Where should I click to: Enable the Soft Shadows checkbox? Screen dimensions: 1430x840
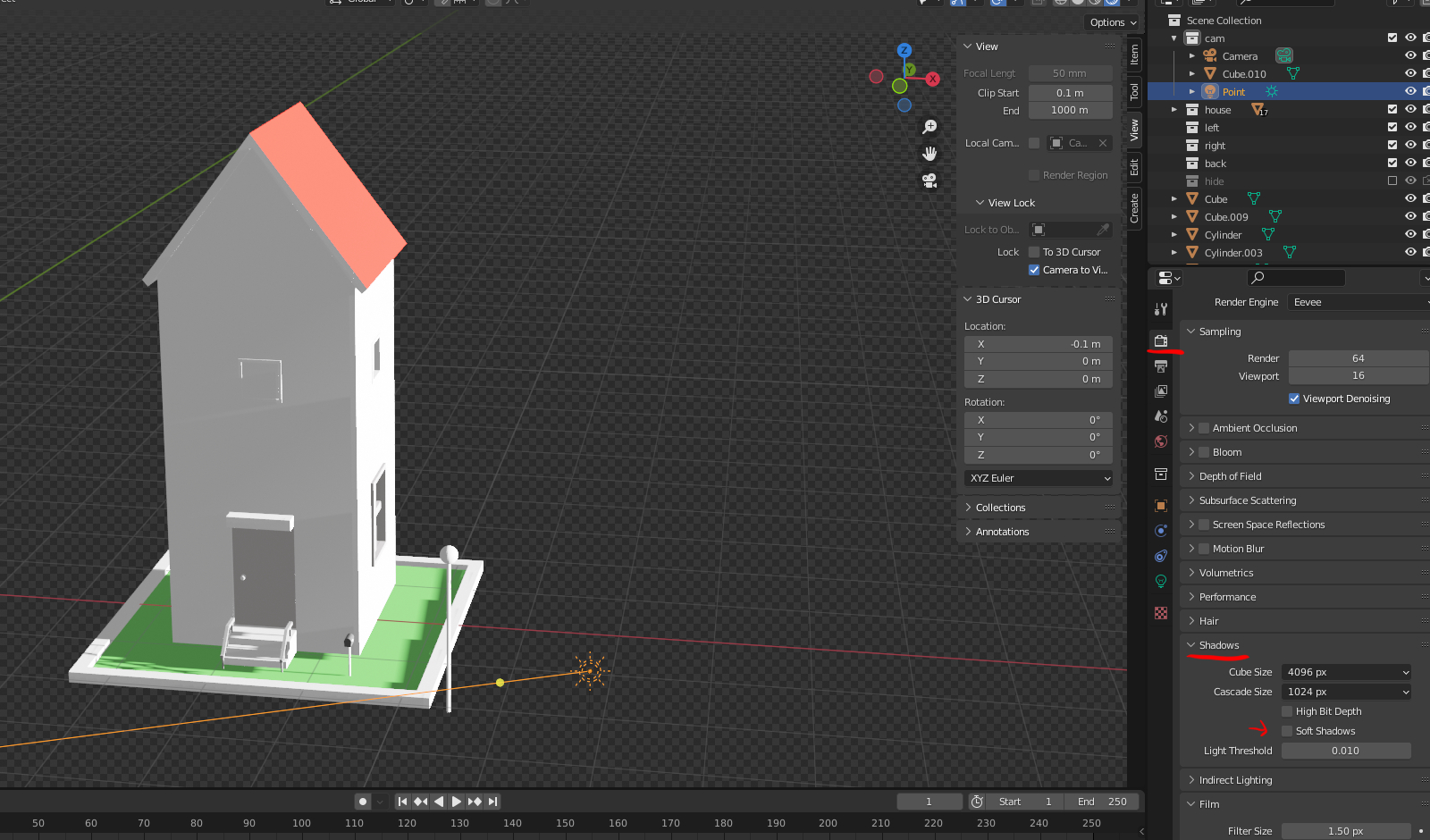[1287, 731]
